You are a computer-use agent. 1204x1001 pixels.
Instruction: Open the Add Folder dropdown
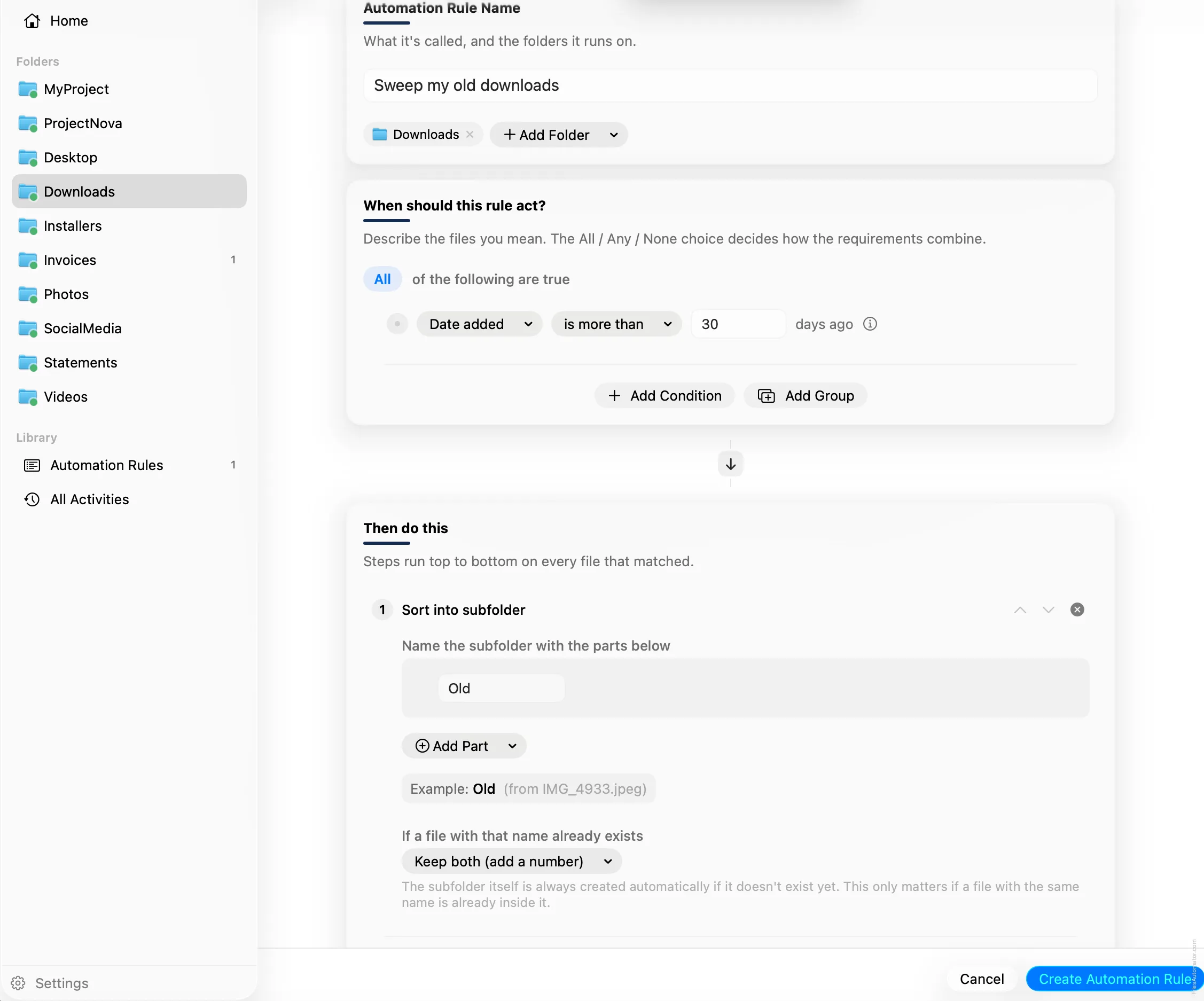click(558, 135)
